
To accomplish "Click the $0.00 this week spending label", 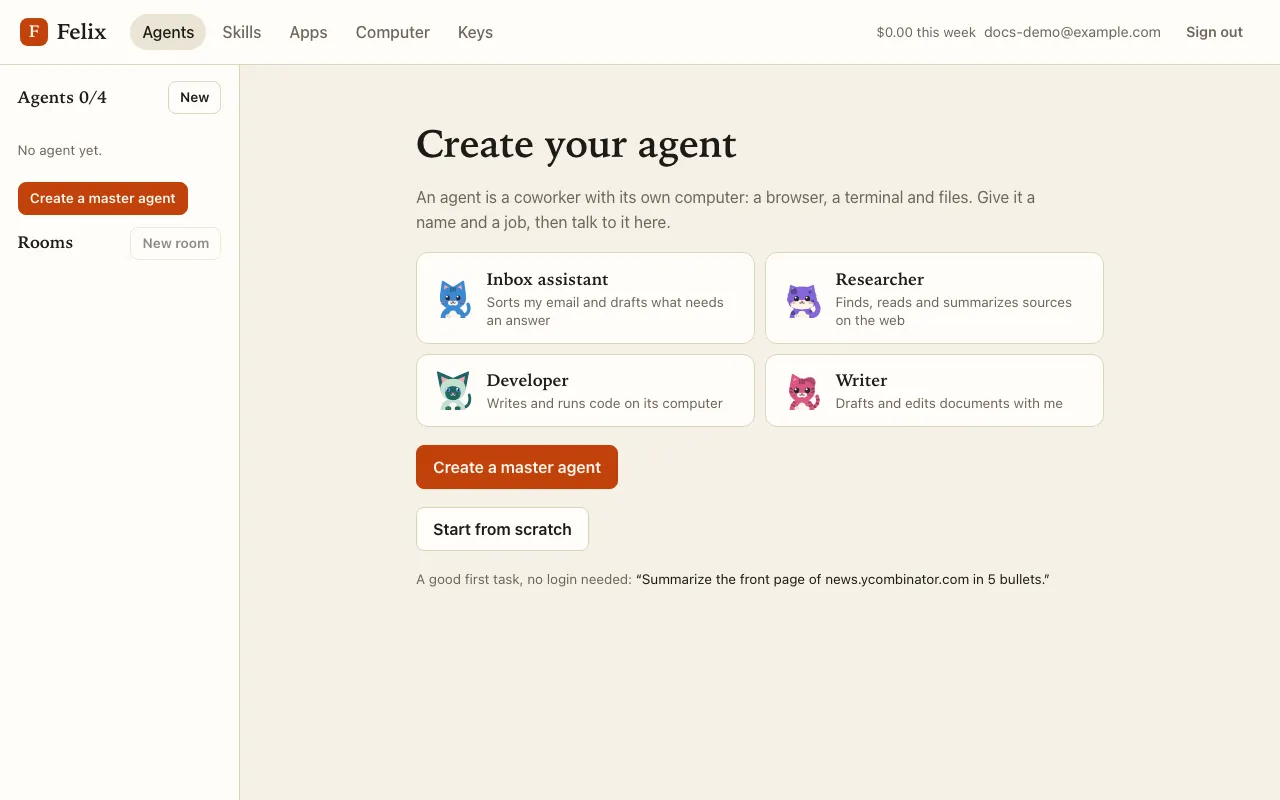I will click(x=926, y=32).
